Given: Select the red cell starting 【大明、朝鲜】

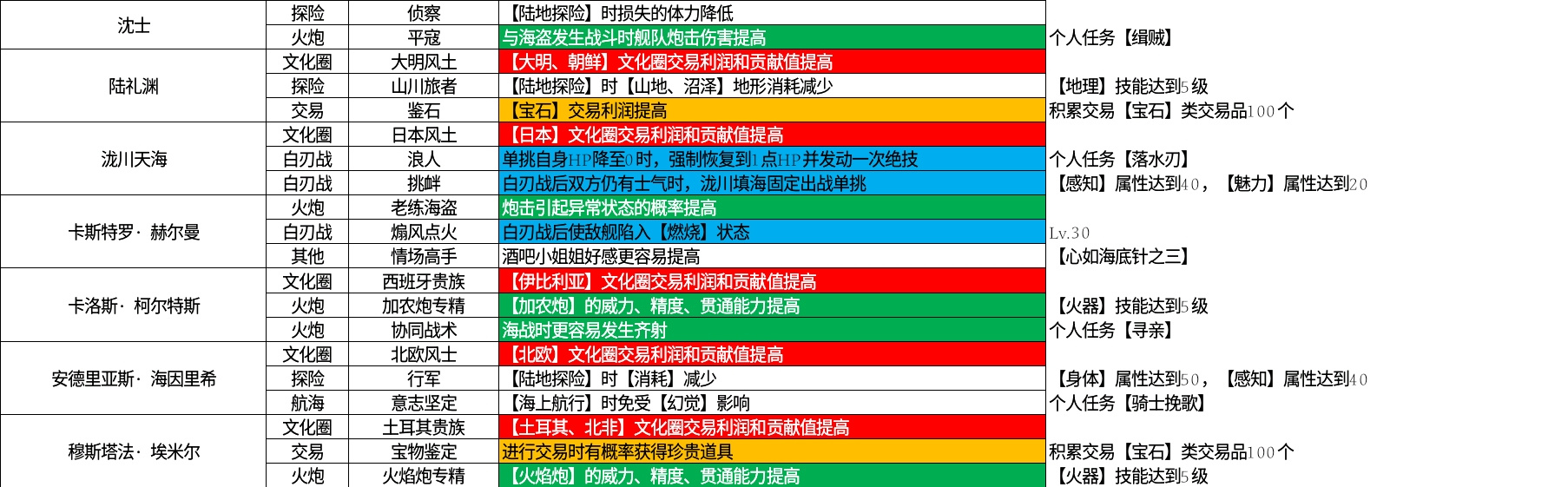Looking at the screenshot, I should pyautogui.click(x=772, y=62).
